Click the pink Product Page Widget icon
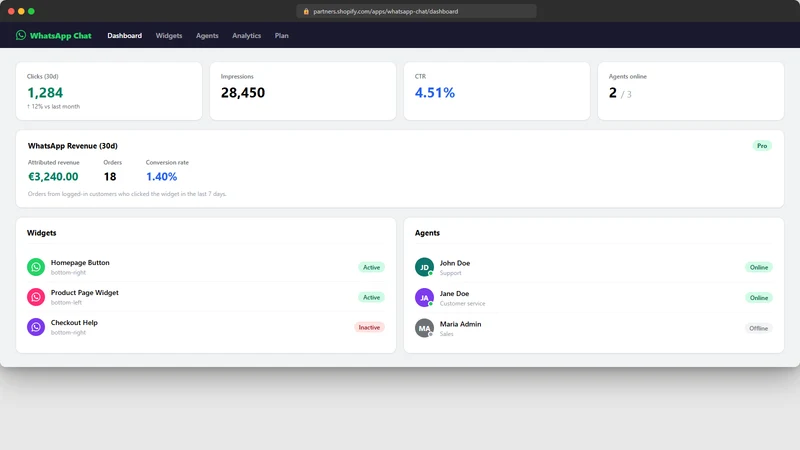800x450 pixels. [36, 297]
